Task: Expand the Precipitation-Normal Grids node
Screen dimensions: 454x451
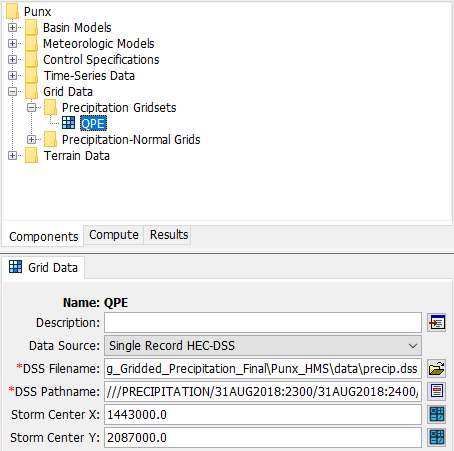Action: [31, 139]
